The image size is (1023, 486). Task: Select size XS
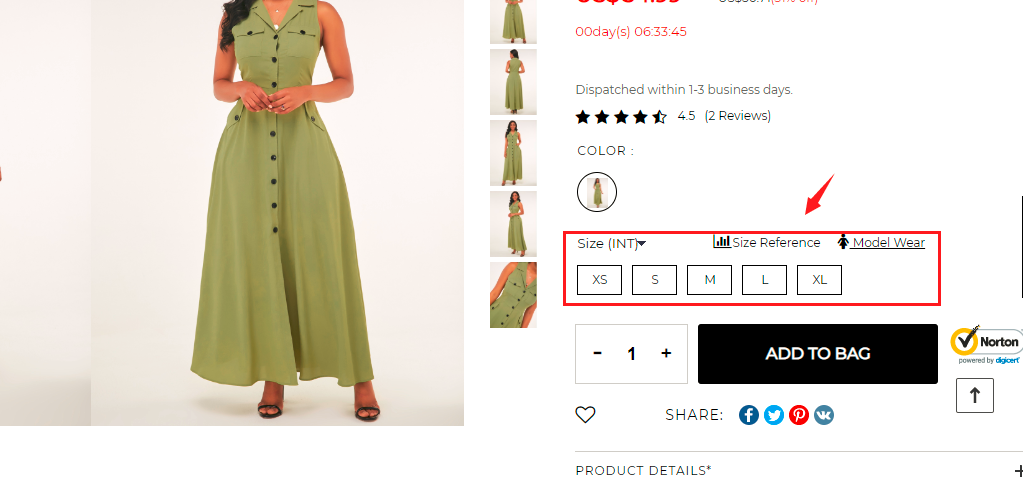tap(600, 280)
